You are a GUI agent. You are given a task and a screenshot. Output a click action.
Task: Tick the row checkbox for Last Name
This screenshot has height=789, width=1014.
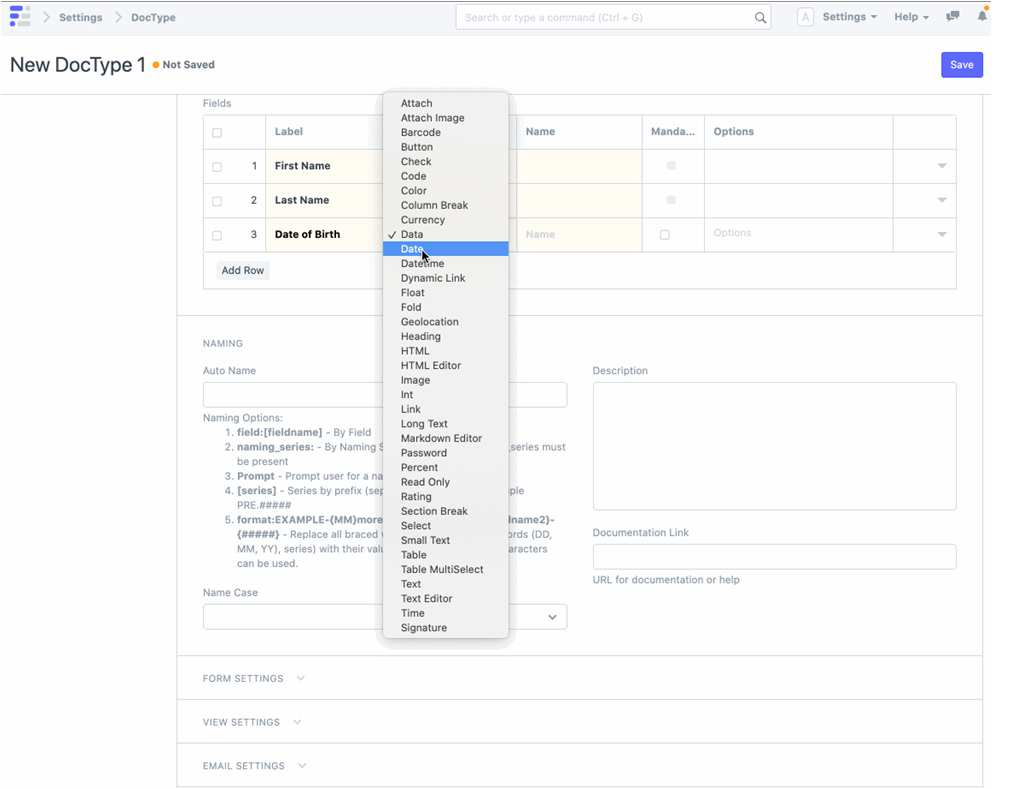pos(217,201)
